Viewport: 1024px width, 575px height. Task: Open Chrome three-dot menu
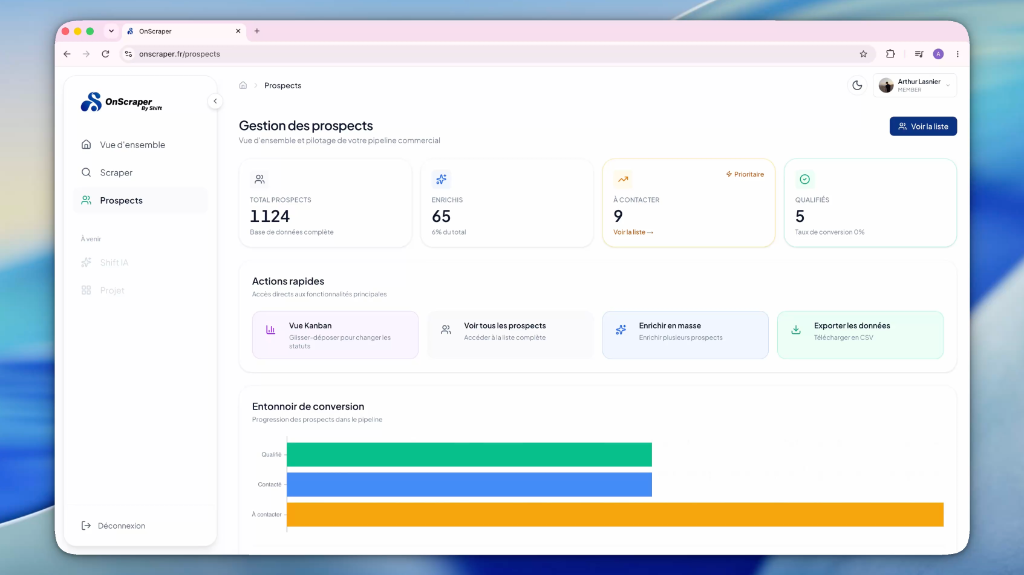click(x=957, y=54)
